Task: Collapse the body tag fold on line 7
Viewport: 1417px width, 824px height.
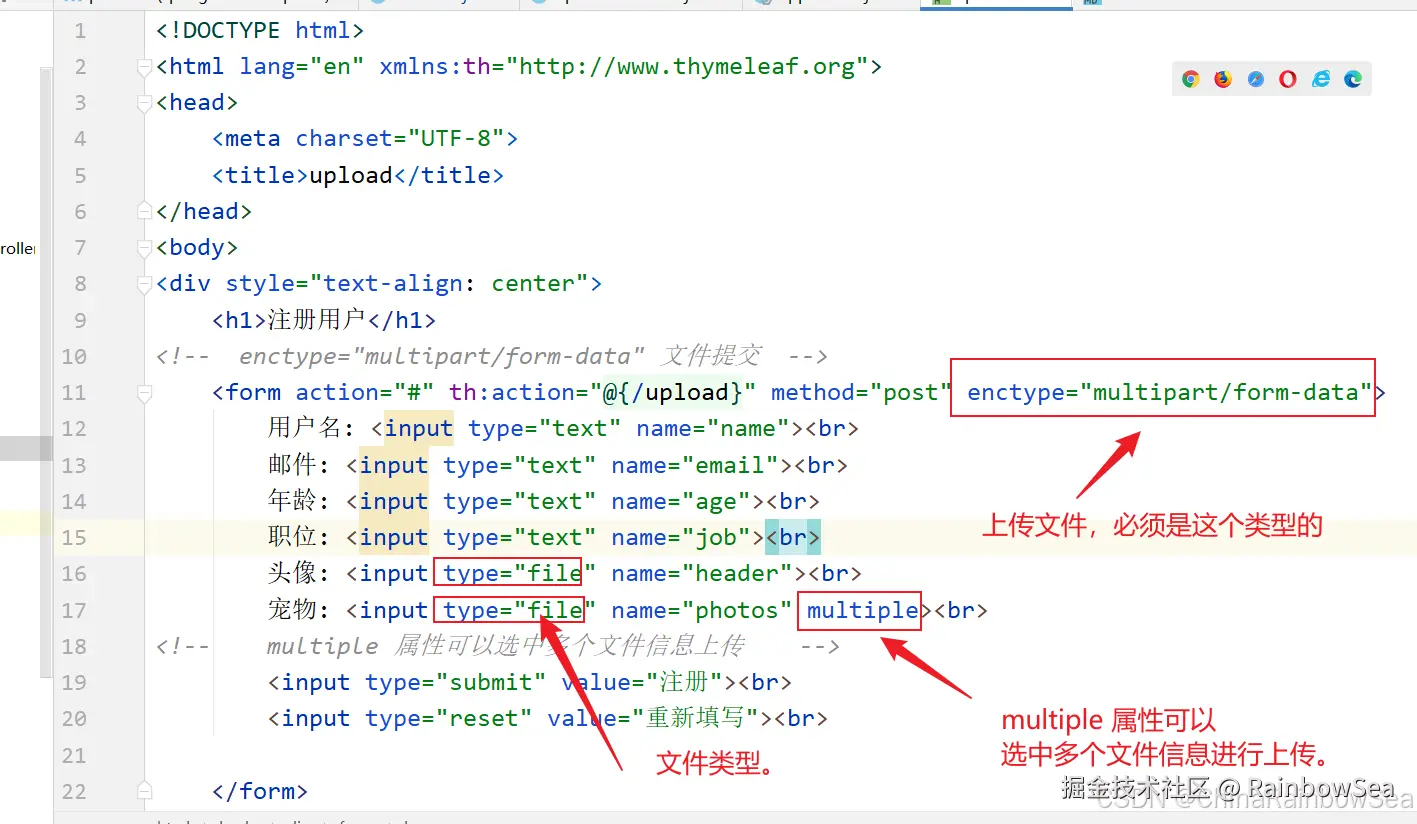Action: point(144,247)
